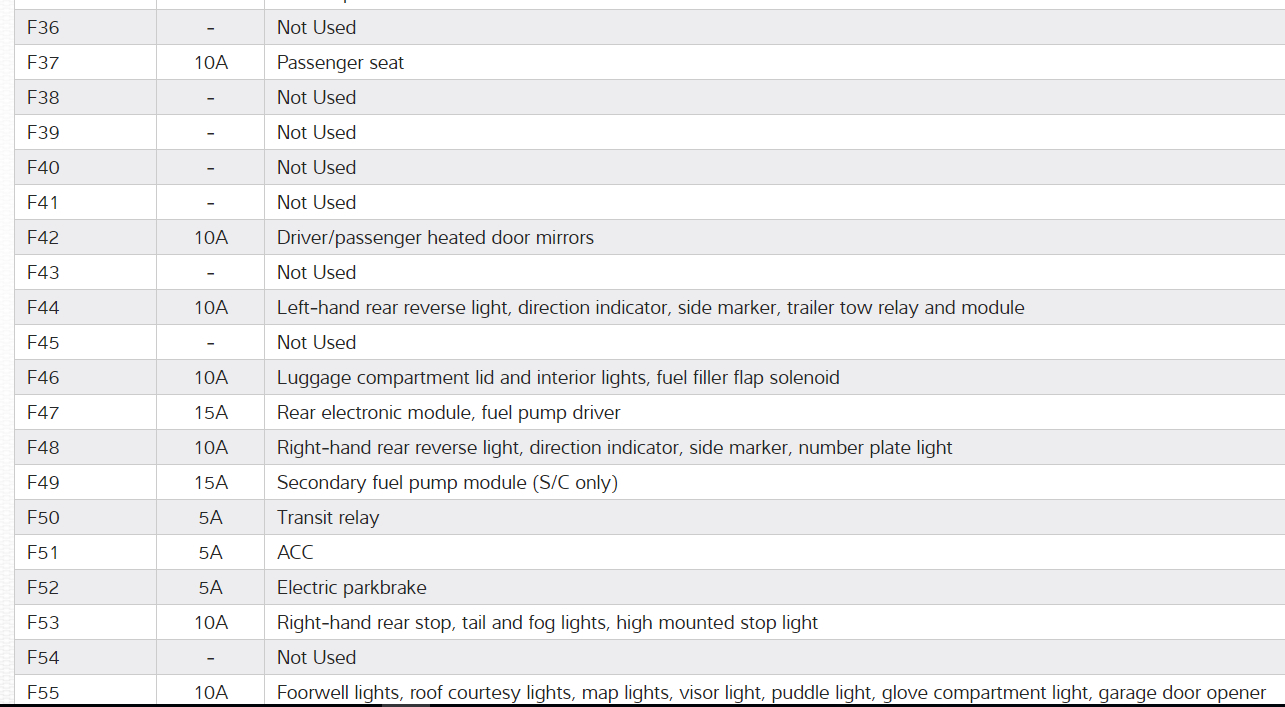Select Driver/passenger heated door mirrors text
Viewport: 1285px width, 707px height.
435,238
